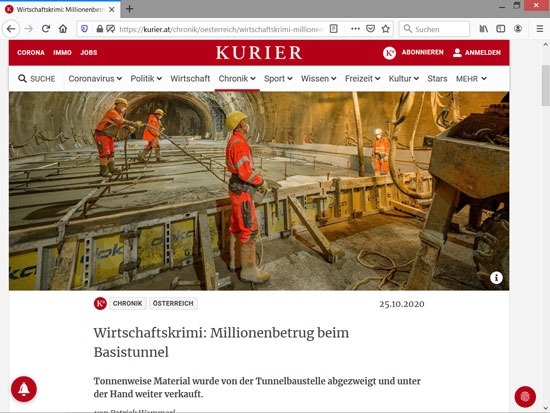Open the red fingerprint privacy button
Screen dimensions: 550x413
point(525,397)
